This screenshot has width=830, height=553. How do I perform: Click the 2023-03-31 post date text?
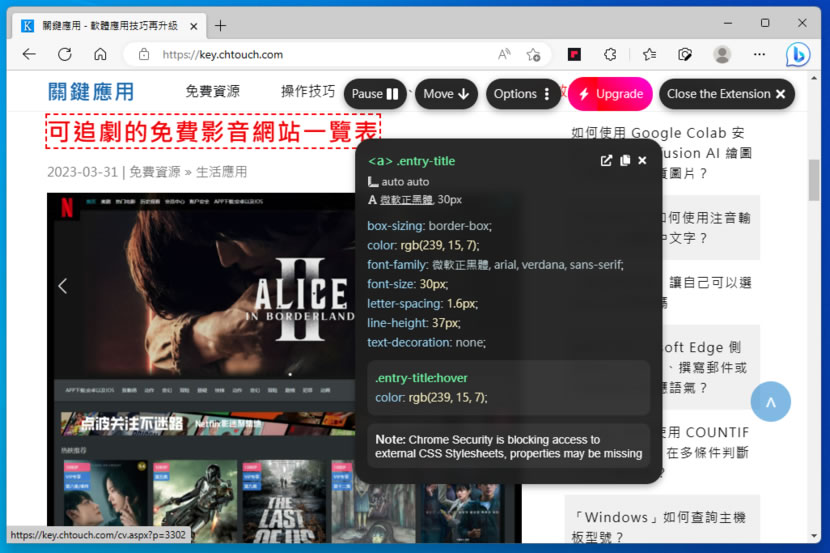point(82,172)
